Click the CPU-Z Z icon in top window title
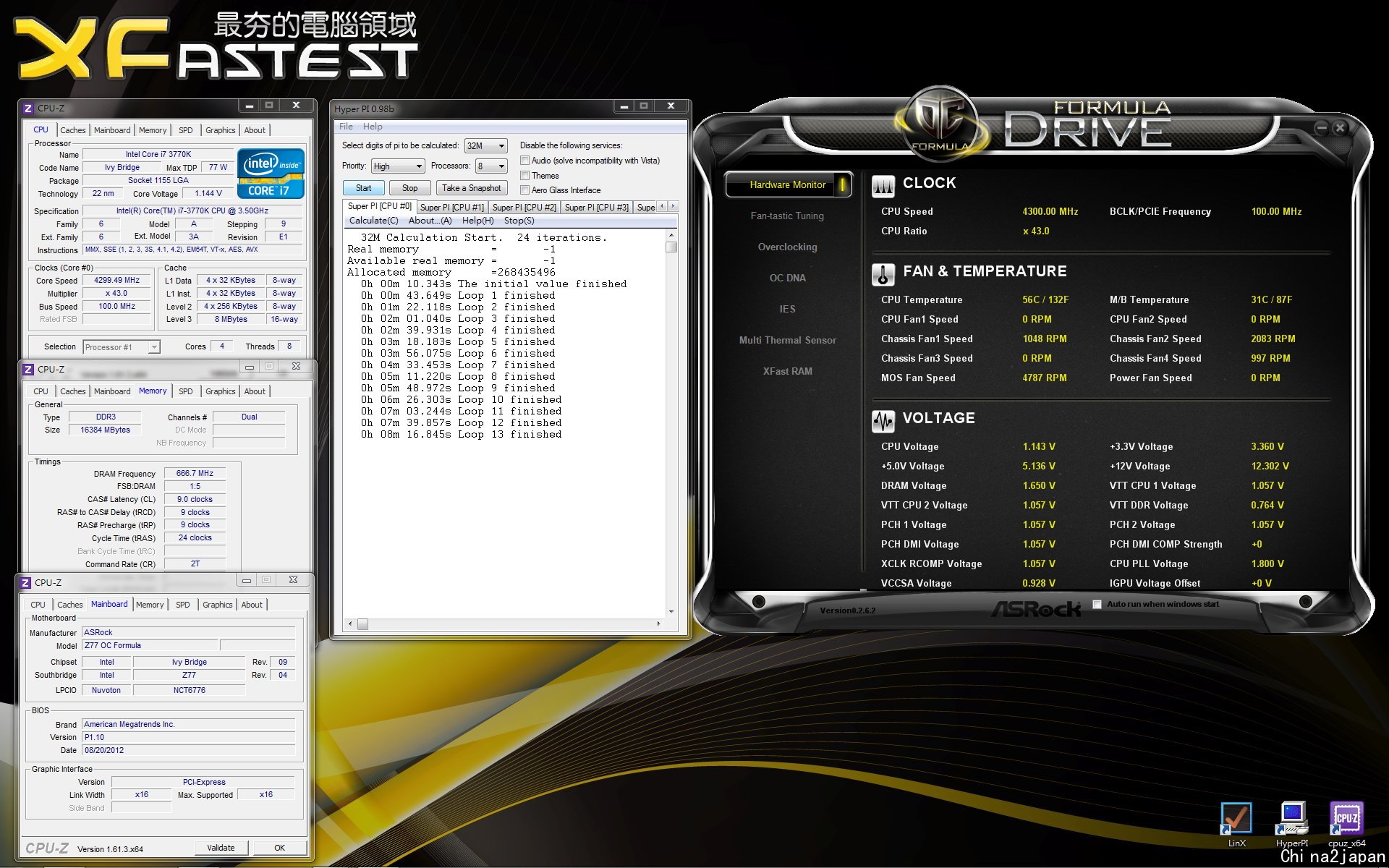Screen dimensions: 1389x868 [27, 109]
